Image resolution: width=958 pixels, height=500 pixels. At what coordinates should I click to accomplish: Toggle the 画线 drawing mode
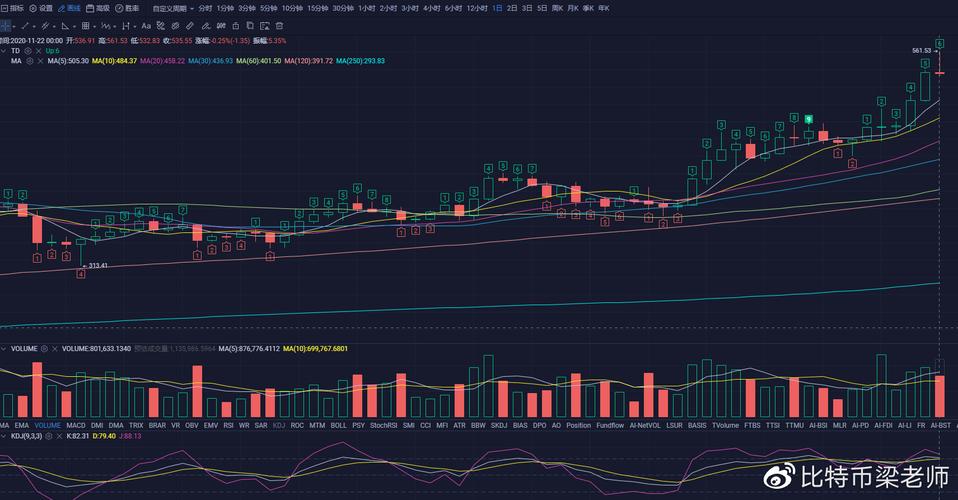pyautogui.click(x=69, y=9)
